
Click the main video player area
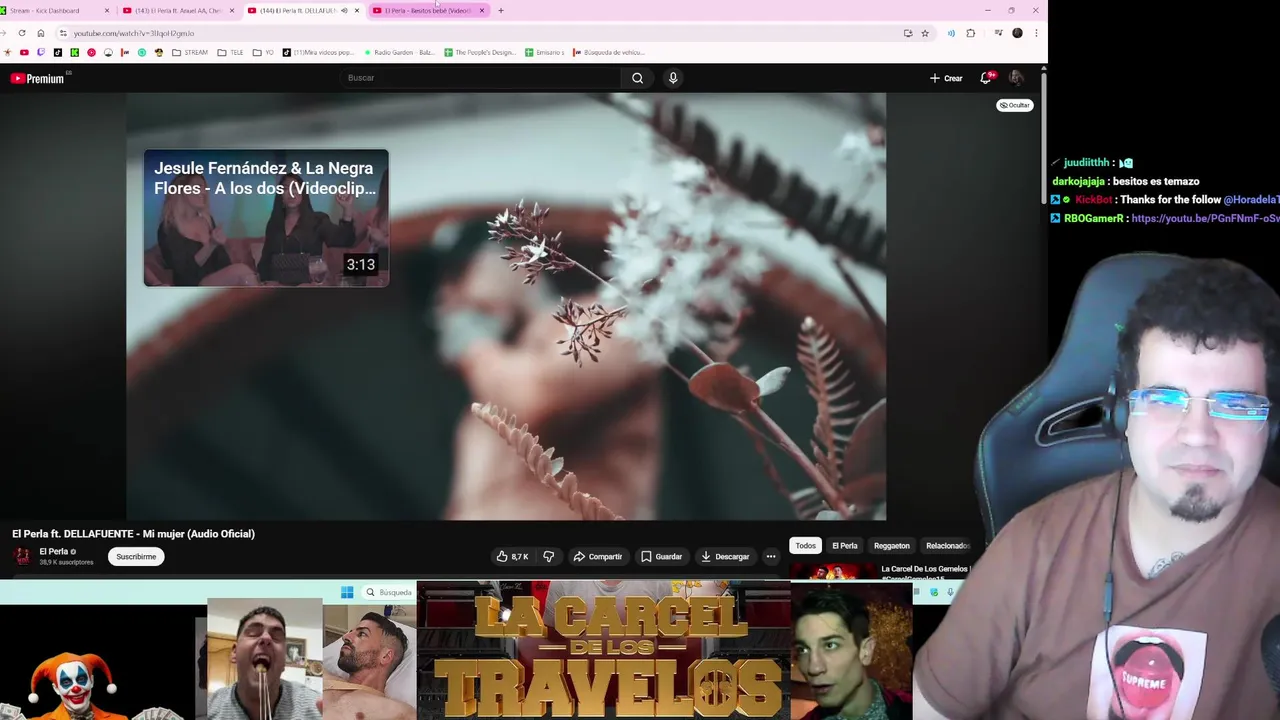pos(506,306)
